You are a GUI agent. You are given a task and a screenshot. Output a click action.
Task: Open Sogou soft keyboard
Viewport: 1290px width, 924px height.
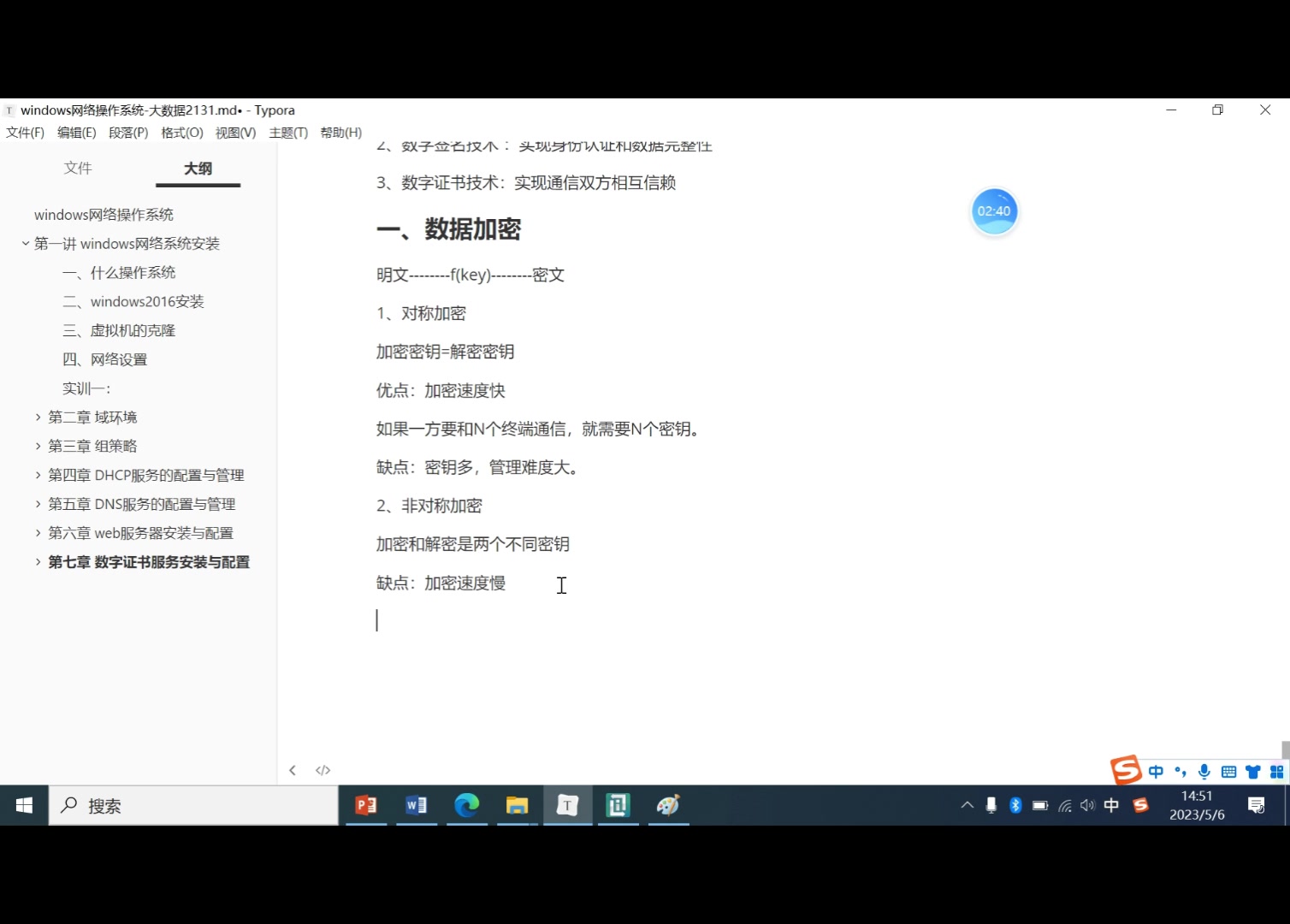coord(1228,772)
